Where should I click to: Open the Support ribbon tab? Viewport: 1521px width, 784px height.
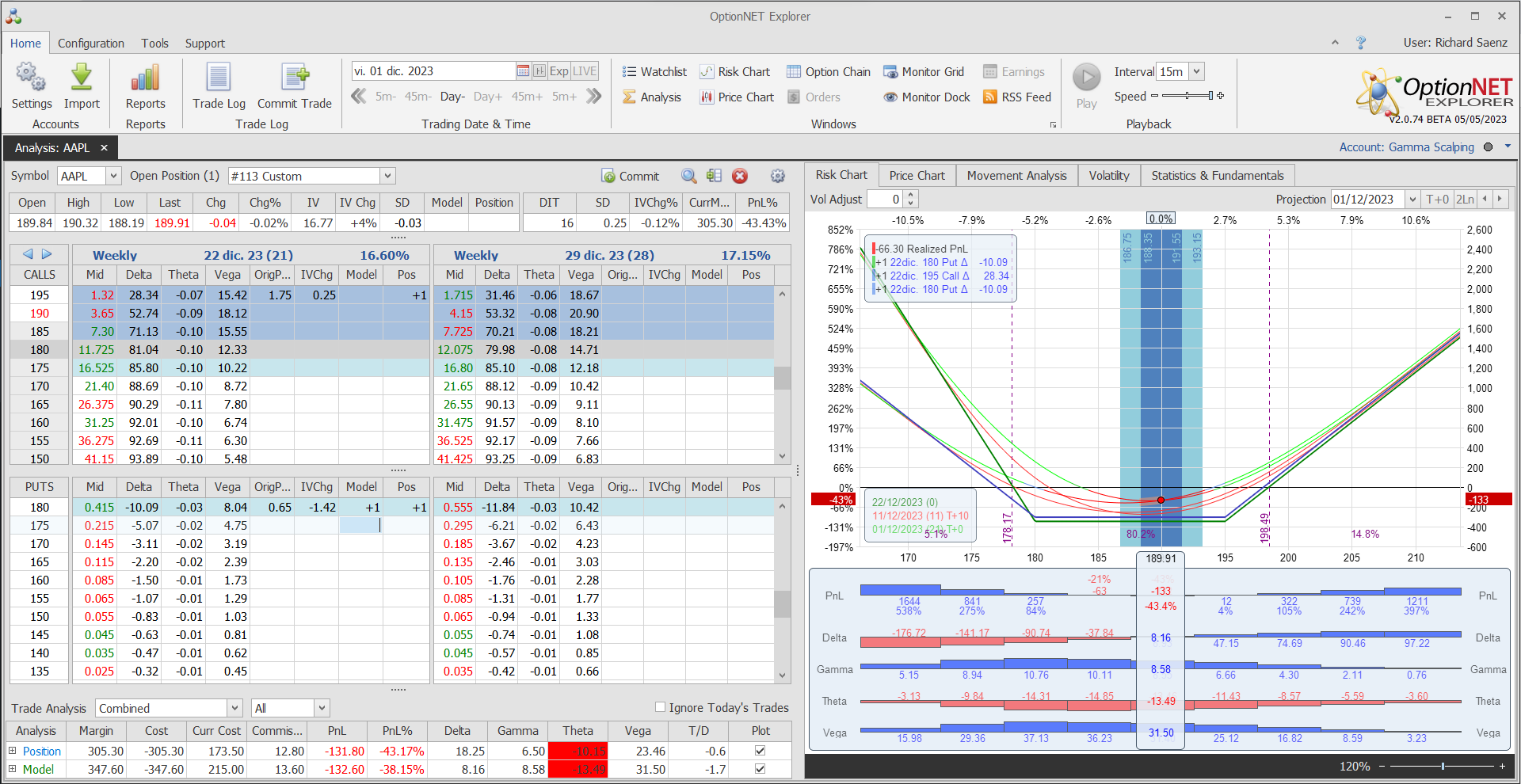[205, 44]
